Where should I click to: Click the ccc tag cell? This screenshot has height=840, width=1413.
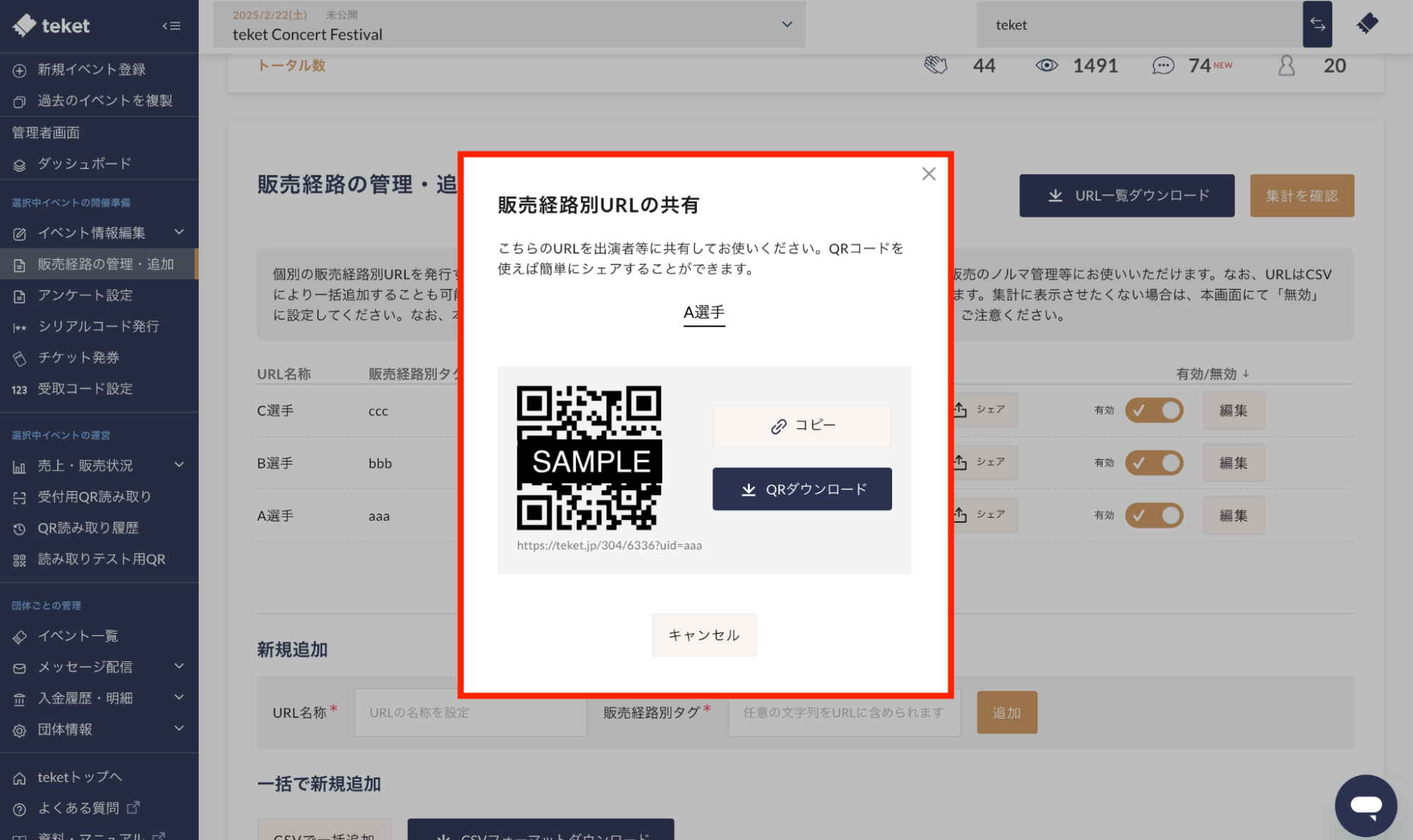point(378,411)
